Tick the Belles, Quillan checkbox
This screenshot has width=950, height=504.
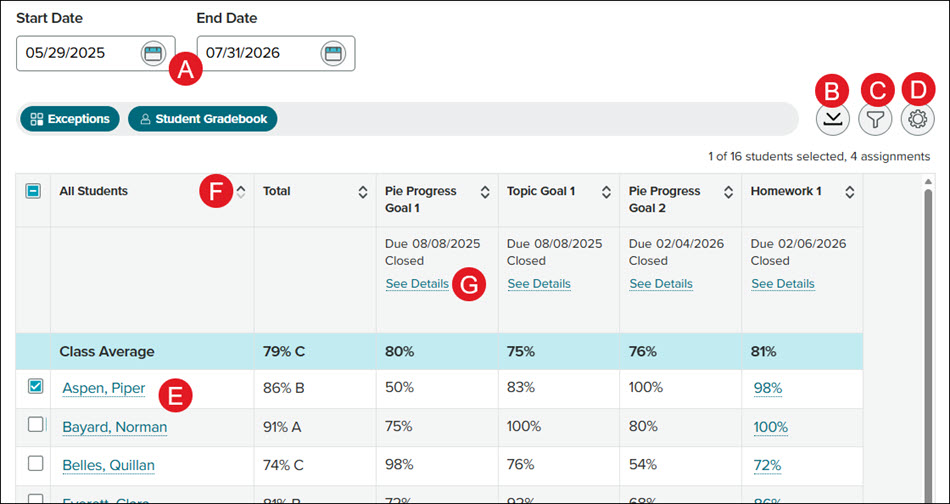(x=35, y=463)
